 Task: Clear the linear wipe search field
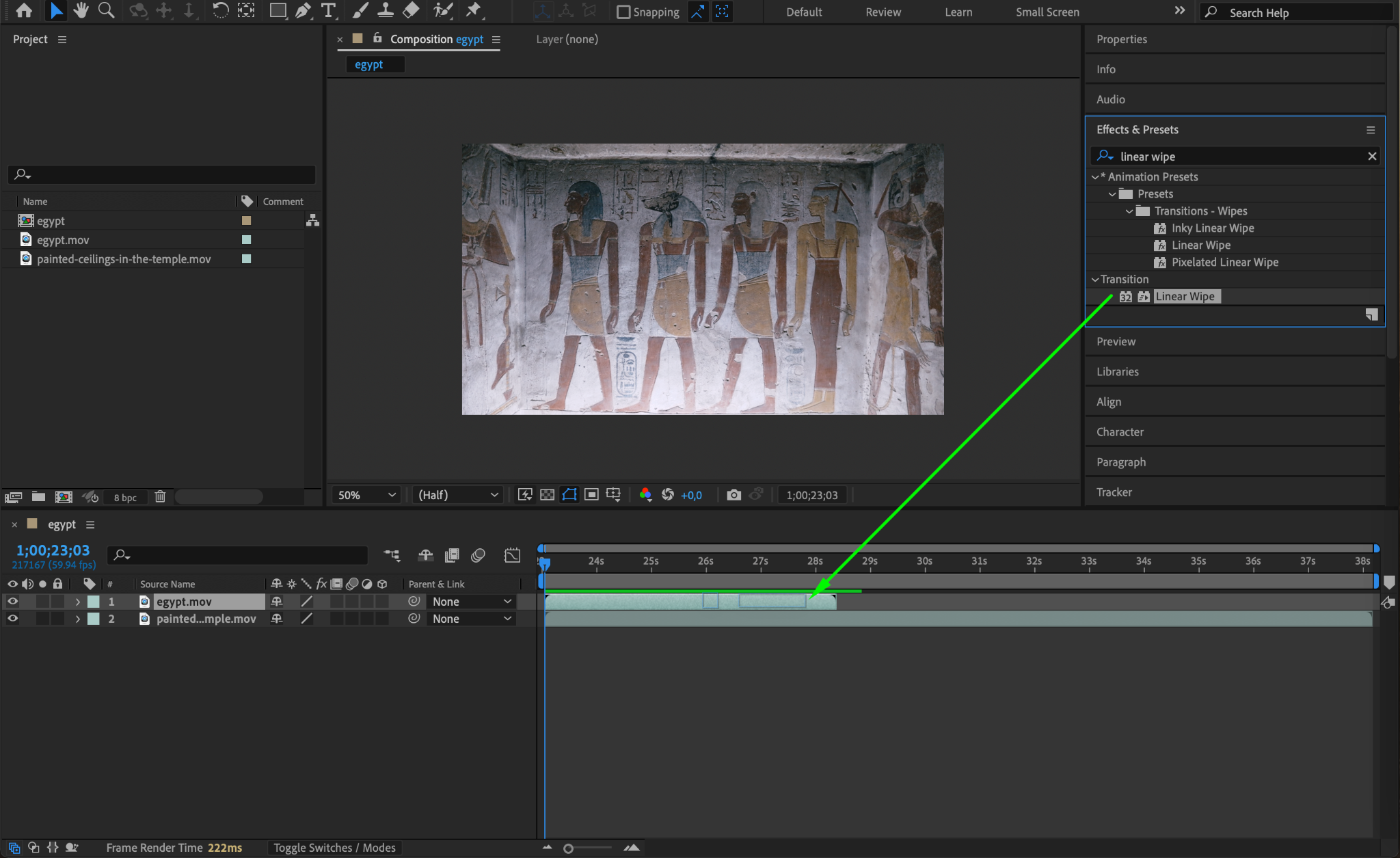coord(1371,157)
